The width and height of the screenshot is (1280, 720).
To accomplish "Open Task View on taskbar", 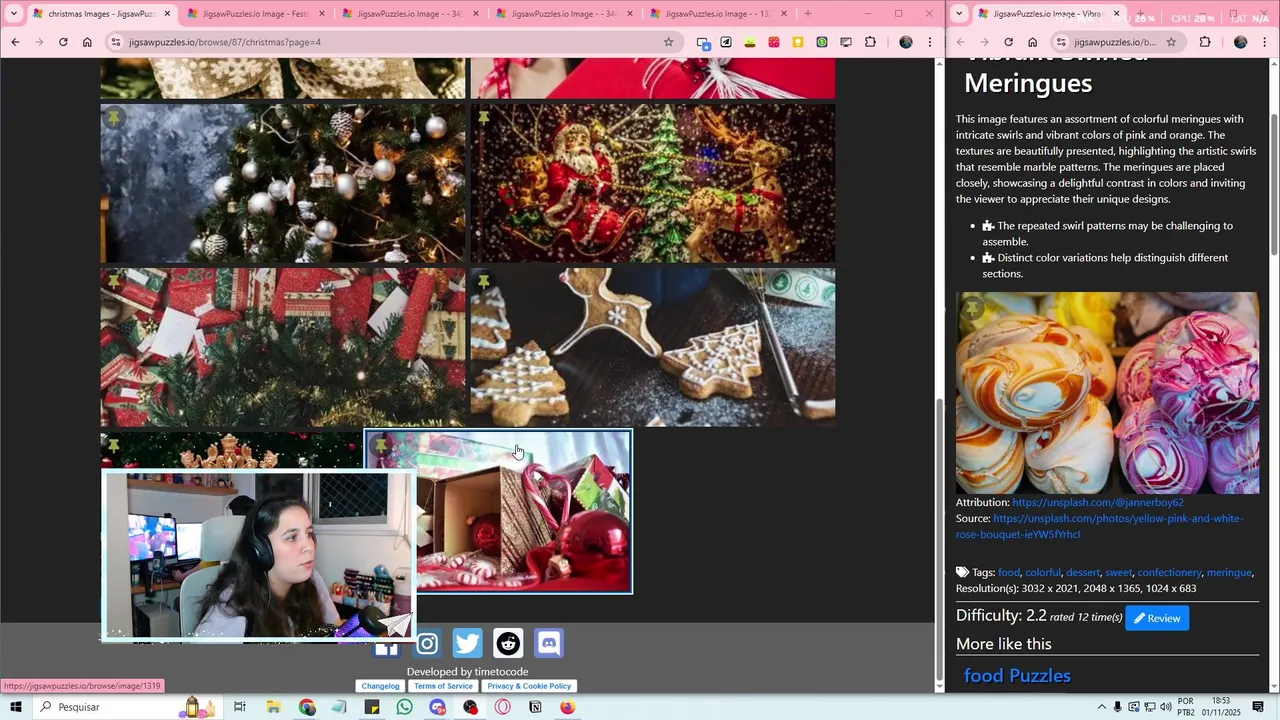I will pyautogui.click(x=240, y=707).
